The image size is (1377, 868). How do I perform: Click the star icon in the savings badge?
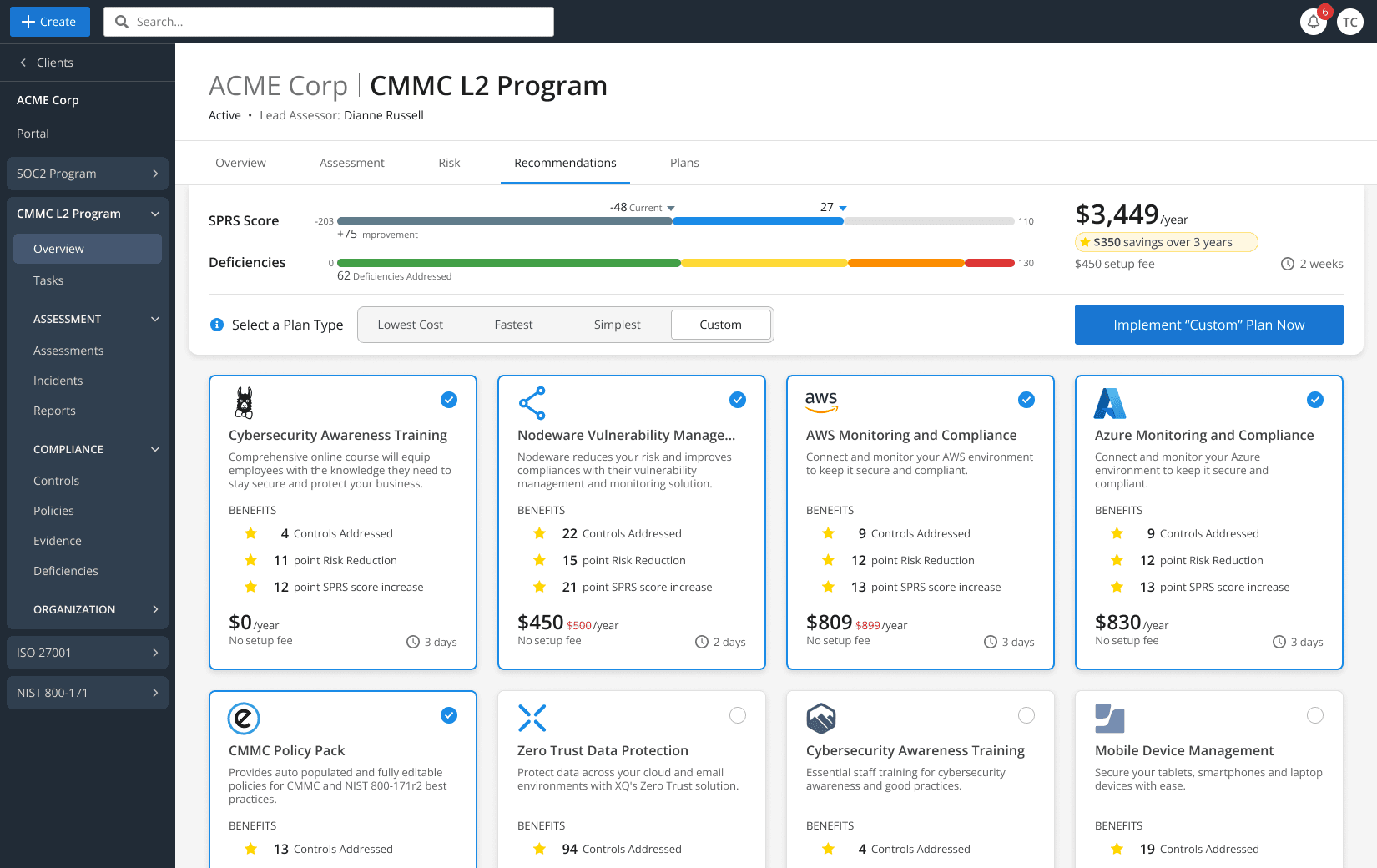coord(1085,242)
